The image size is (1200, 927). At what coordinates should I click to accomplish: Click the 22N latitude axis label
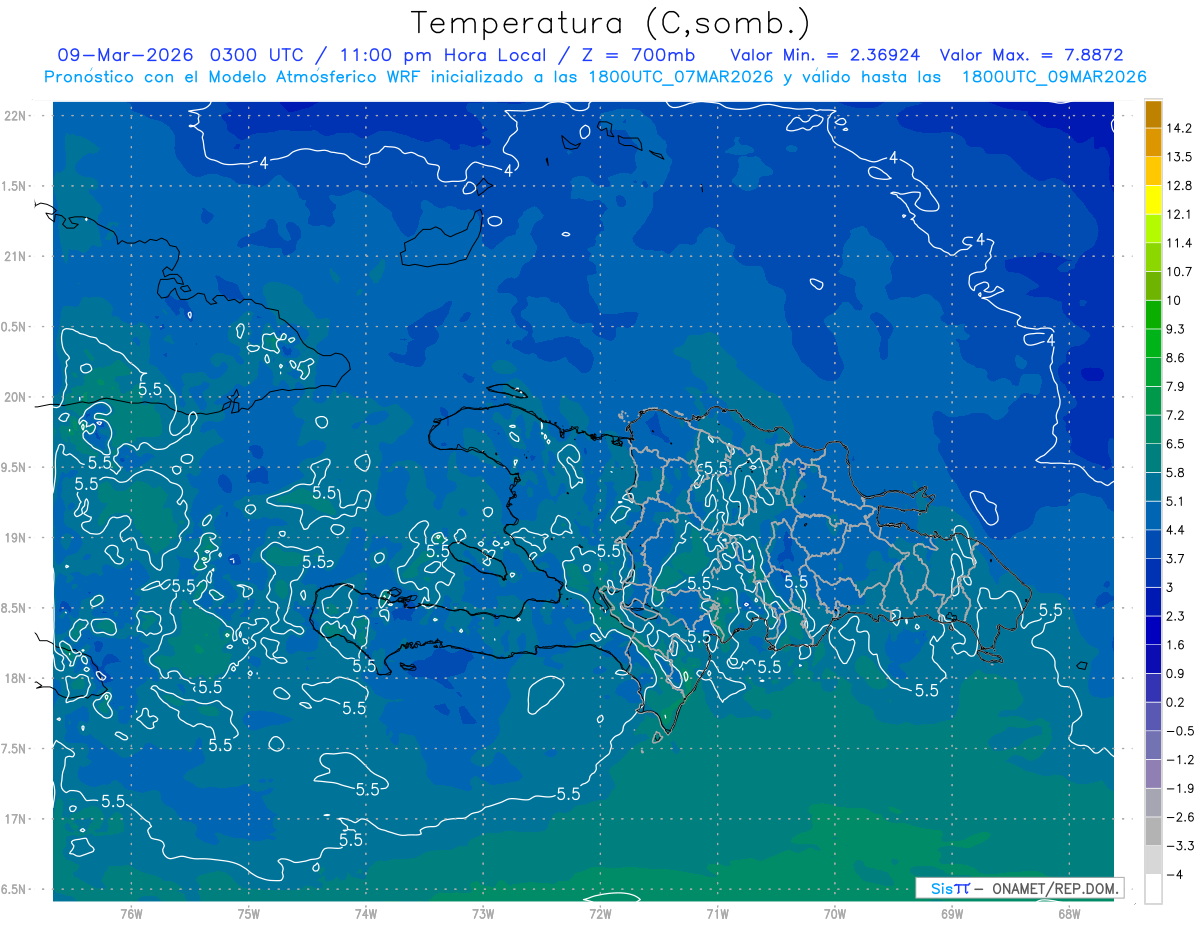(x=16, y=116)
